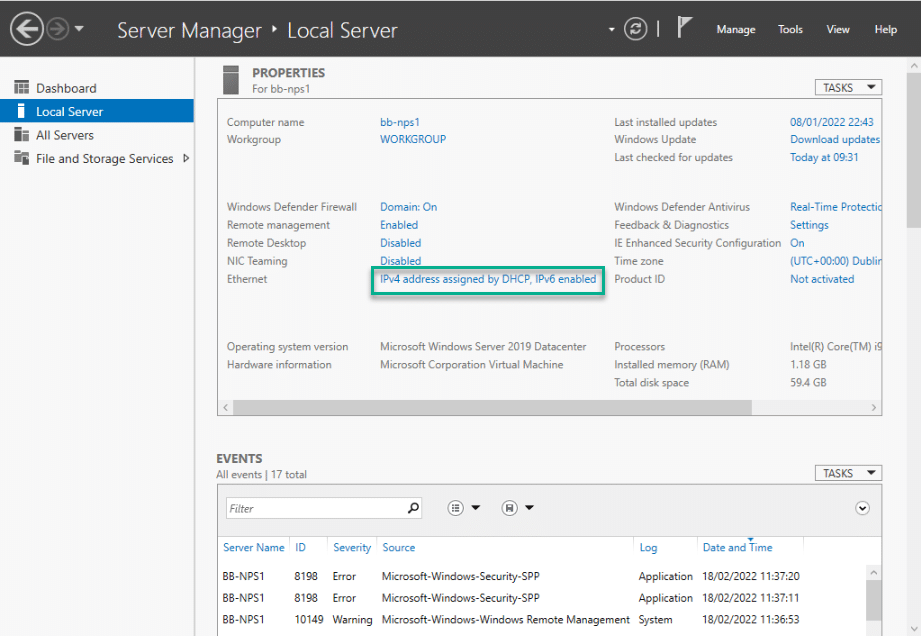921x636 pixels.
Task: Open the Properties TASKS dropdown
Action: click(848, 88)
